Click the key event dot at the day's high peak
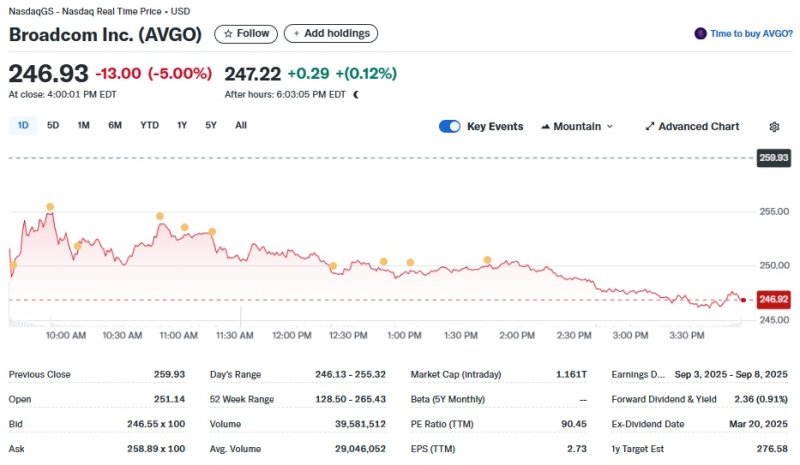The width and height of the screenshot is (800, 465). click(50, 207)
